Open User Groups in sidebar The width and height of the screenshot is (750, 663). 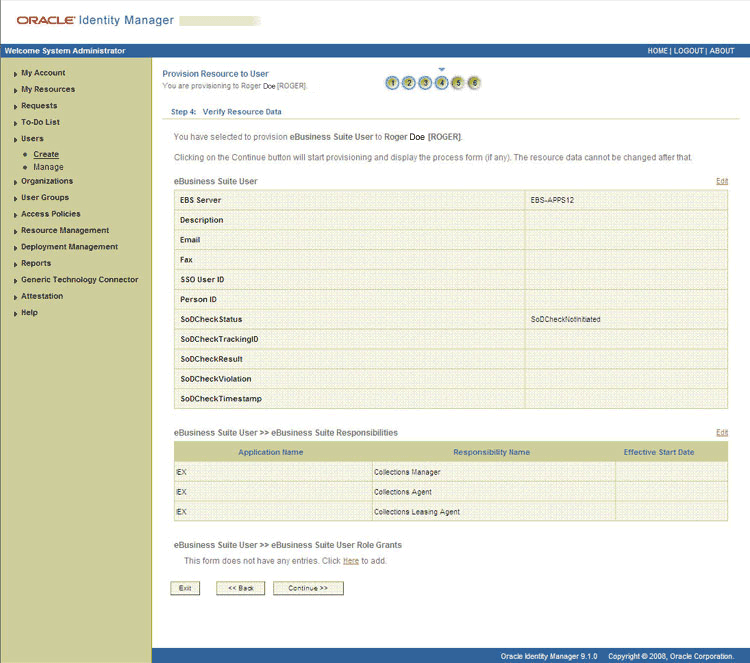45,197
